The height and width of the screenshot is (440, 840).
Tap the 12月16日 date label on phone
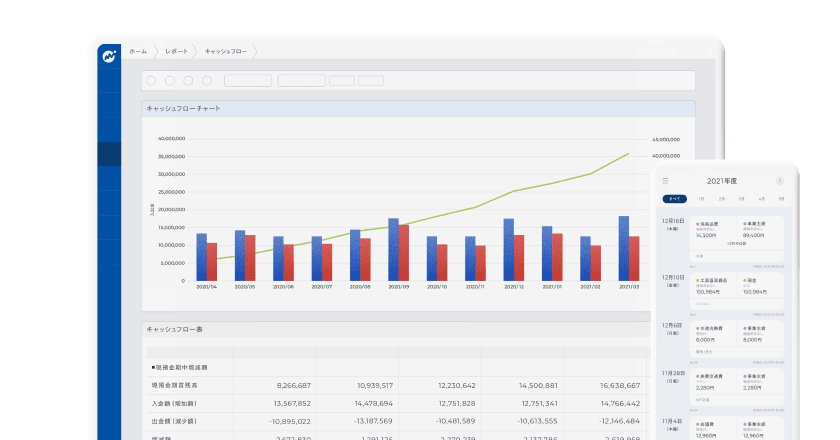(673, 221)
